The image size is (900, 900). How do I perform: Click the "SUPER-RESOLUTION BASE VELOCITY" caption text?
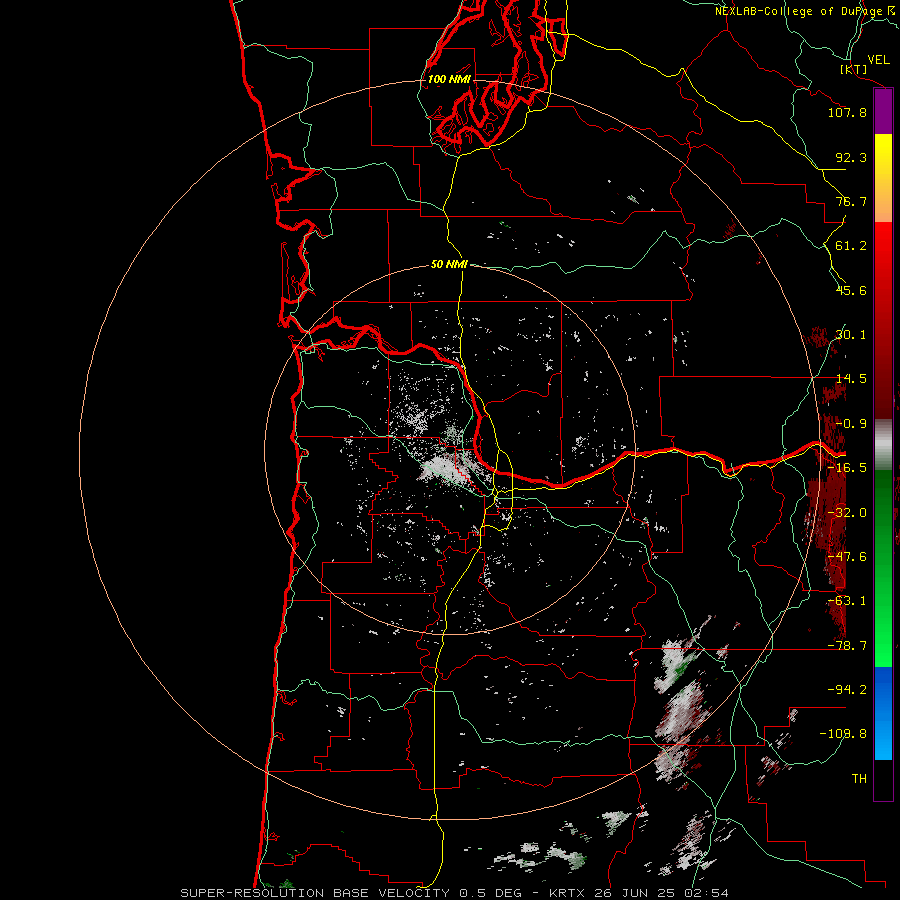[x=316, y=893]
